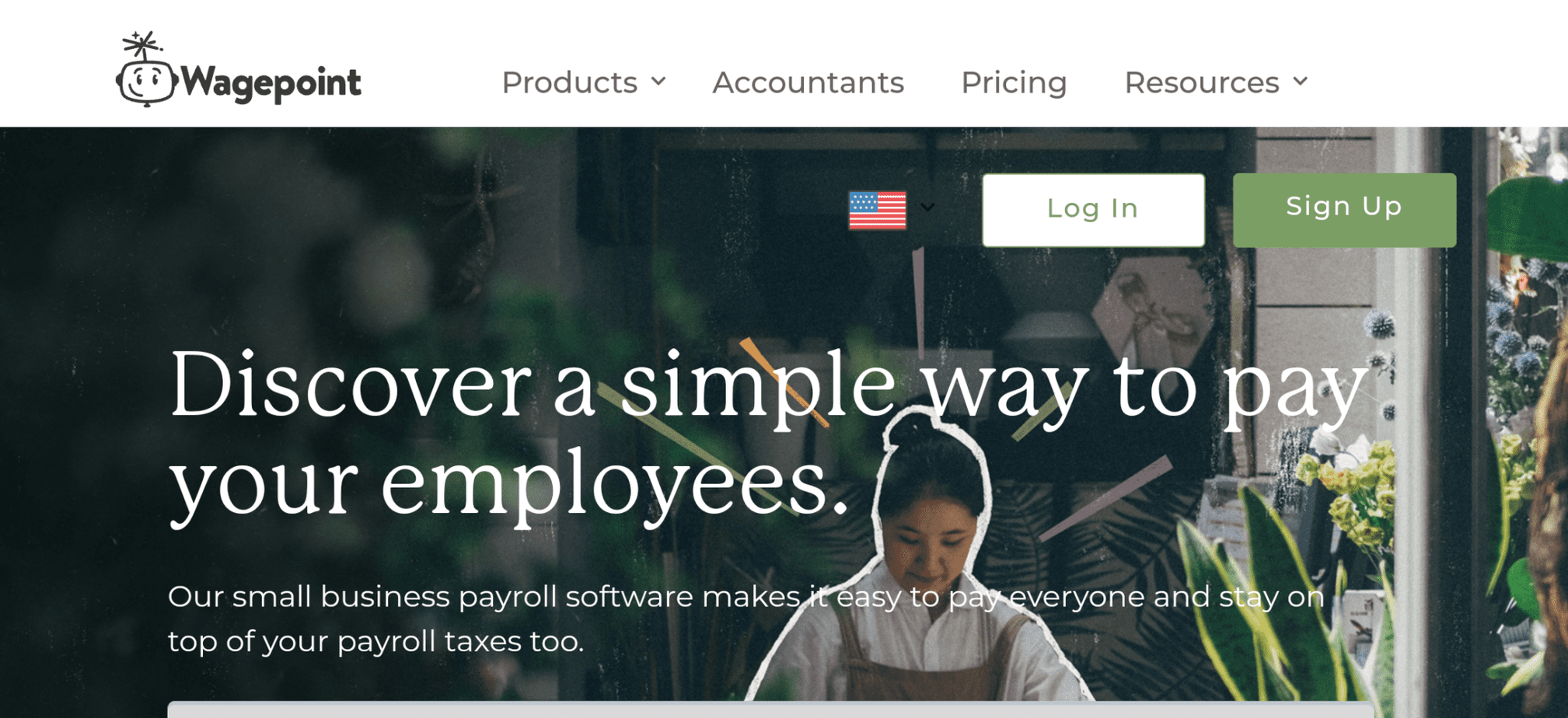Click the light gray bar at bottom

[770, 710]
